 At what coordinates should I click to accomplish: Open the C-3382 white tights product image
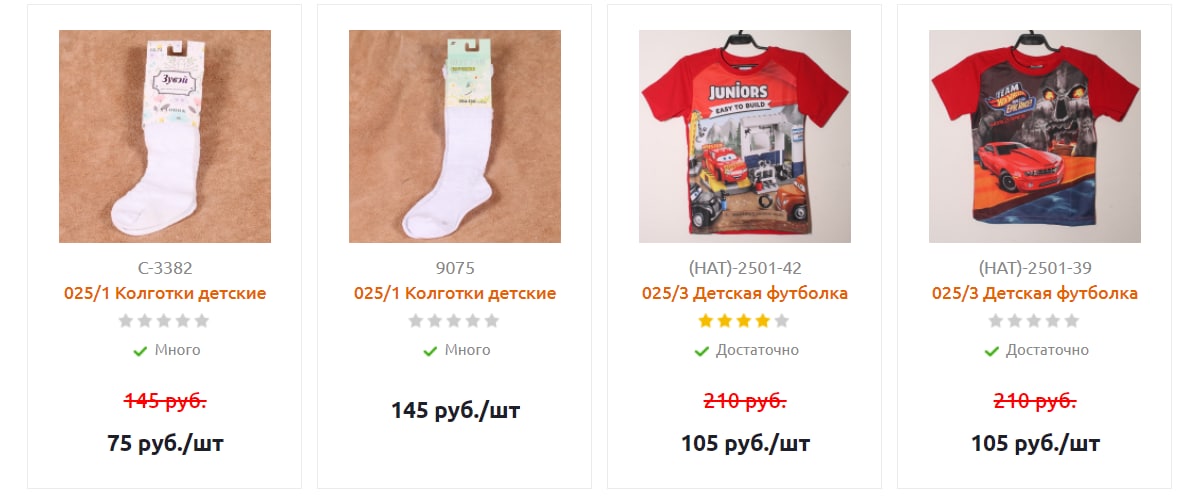point(165,136)
